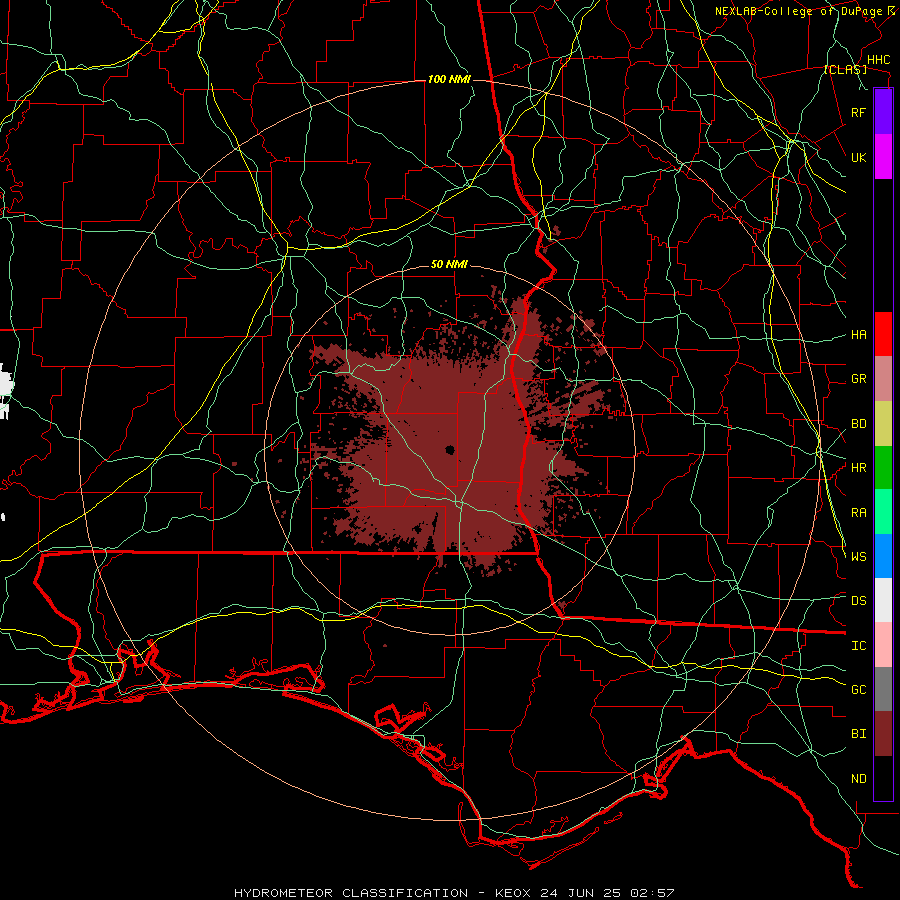
Task: Click the IC legend label
Action: click(859, 646)
